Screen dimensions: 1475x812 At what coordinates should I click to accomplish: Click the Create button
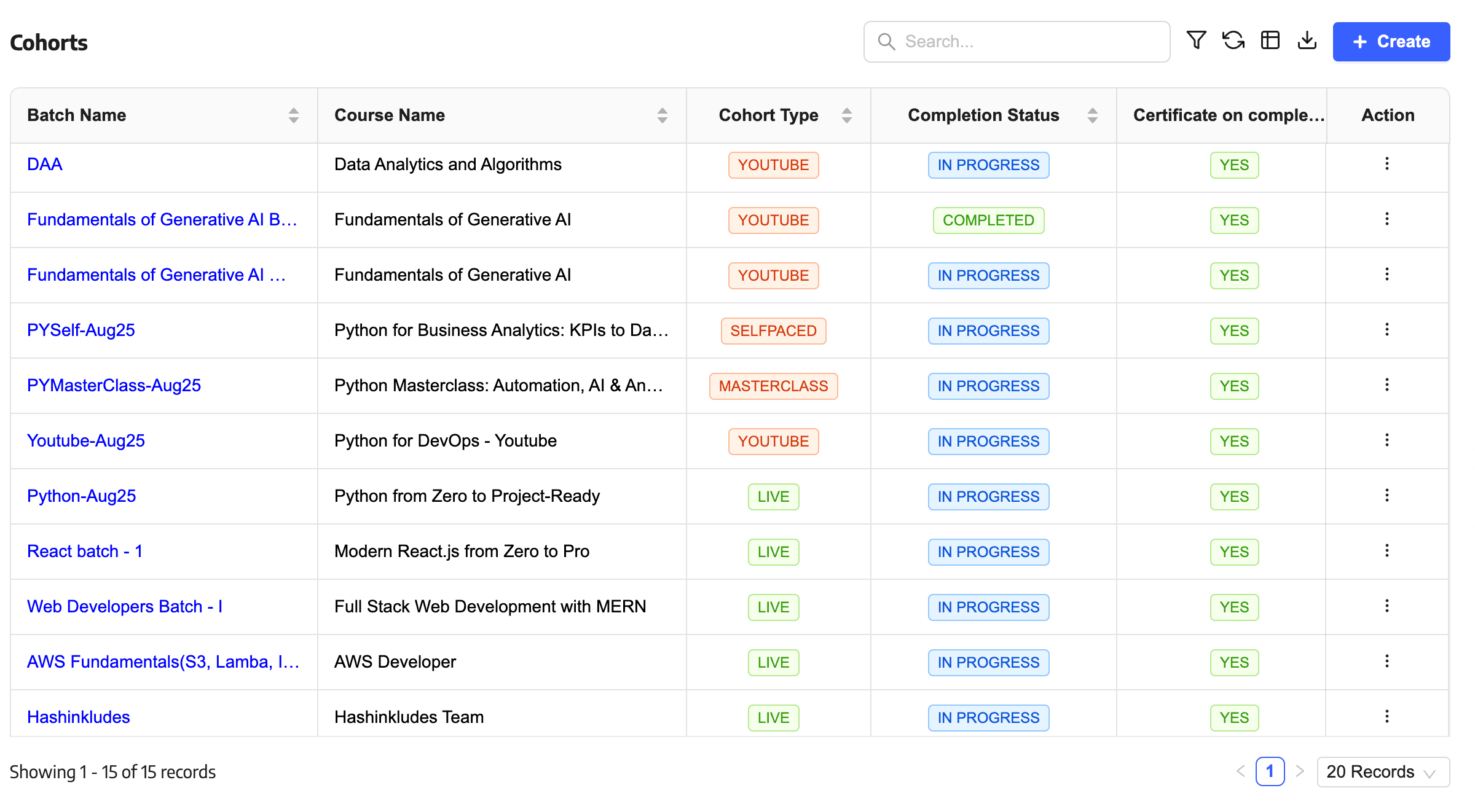tap(1391, 42)
